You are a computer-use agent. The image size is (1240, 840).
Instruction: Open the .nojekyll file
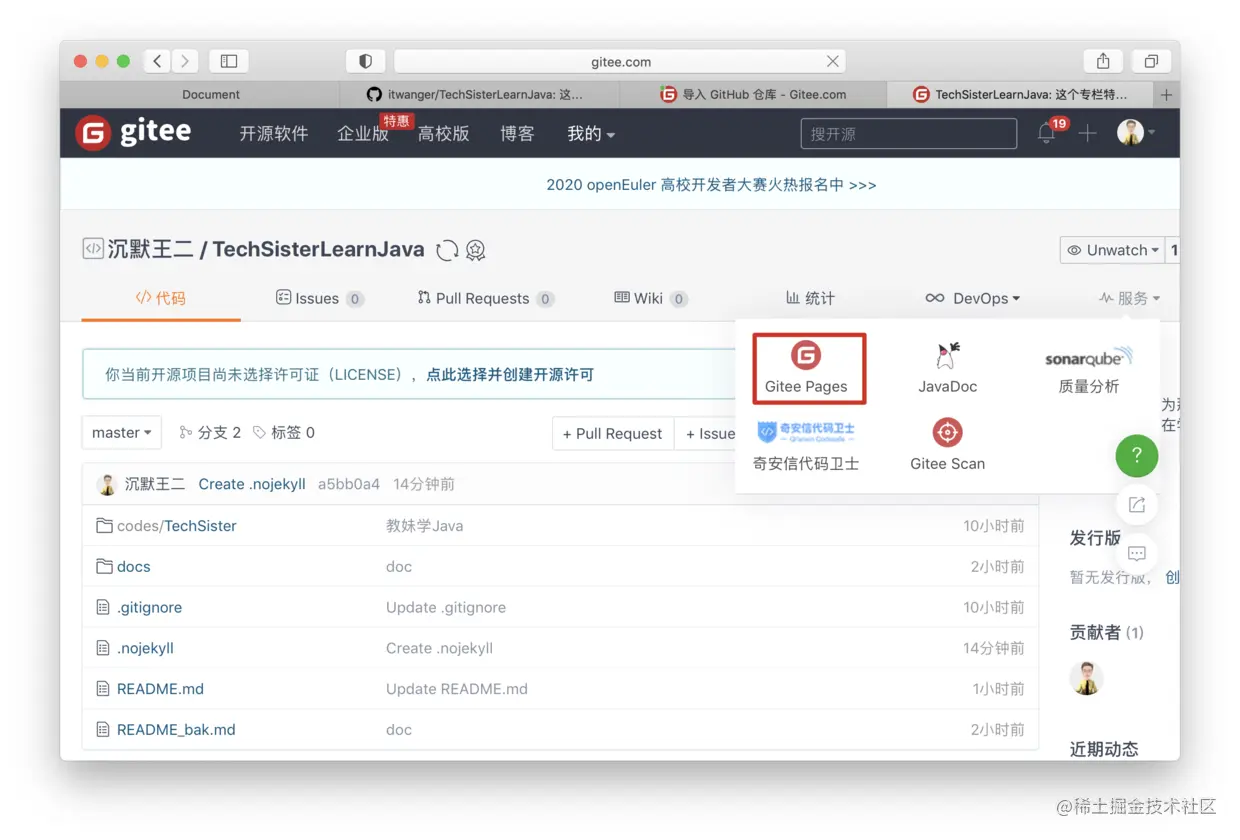[x=145, y=648]
